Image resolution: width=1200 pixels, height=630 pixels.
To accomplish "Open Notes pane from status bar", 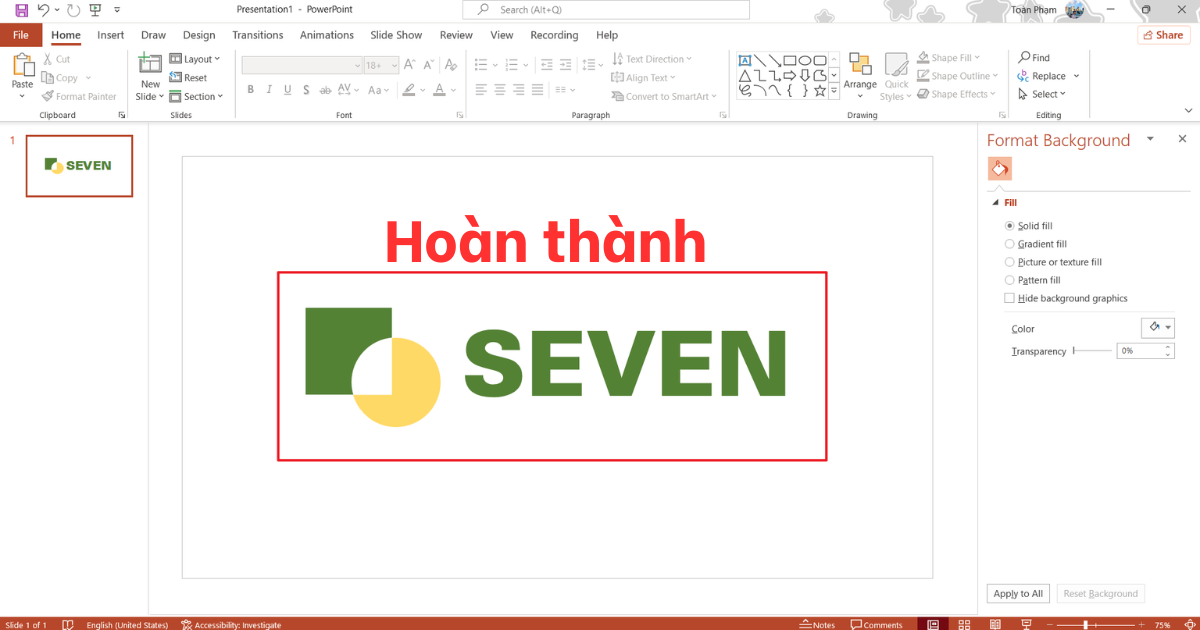I will (818, 624).
